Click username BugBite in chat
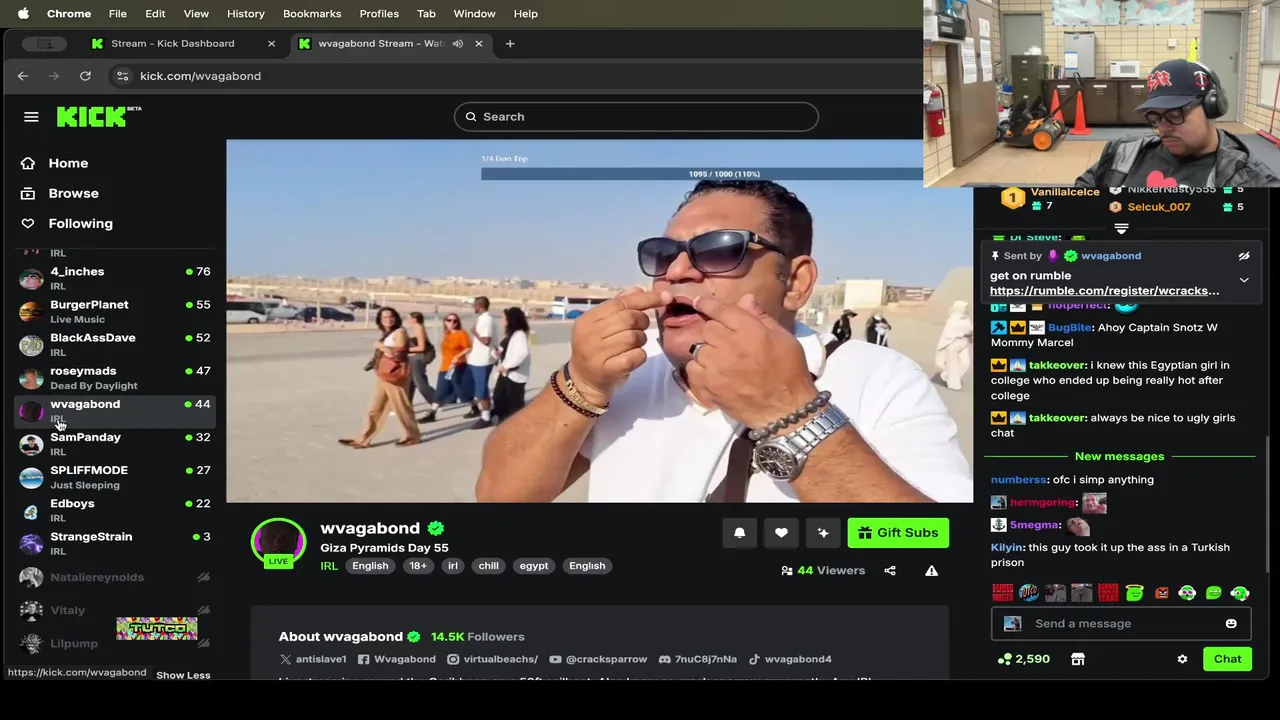The image size is (1280, 720). pyautogui.click(x=1070, y=327)
